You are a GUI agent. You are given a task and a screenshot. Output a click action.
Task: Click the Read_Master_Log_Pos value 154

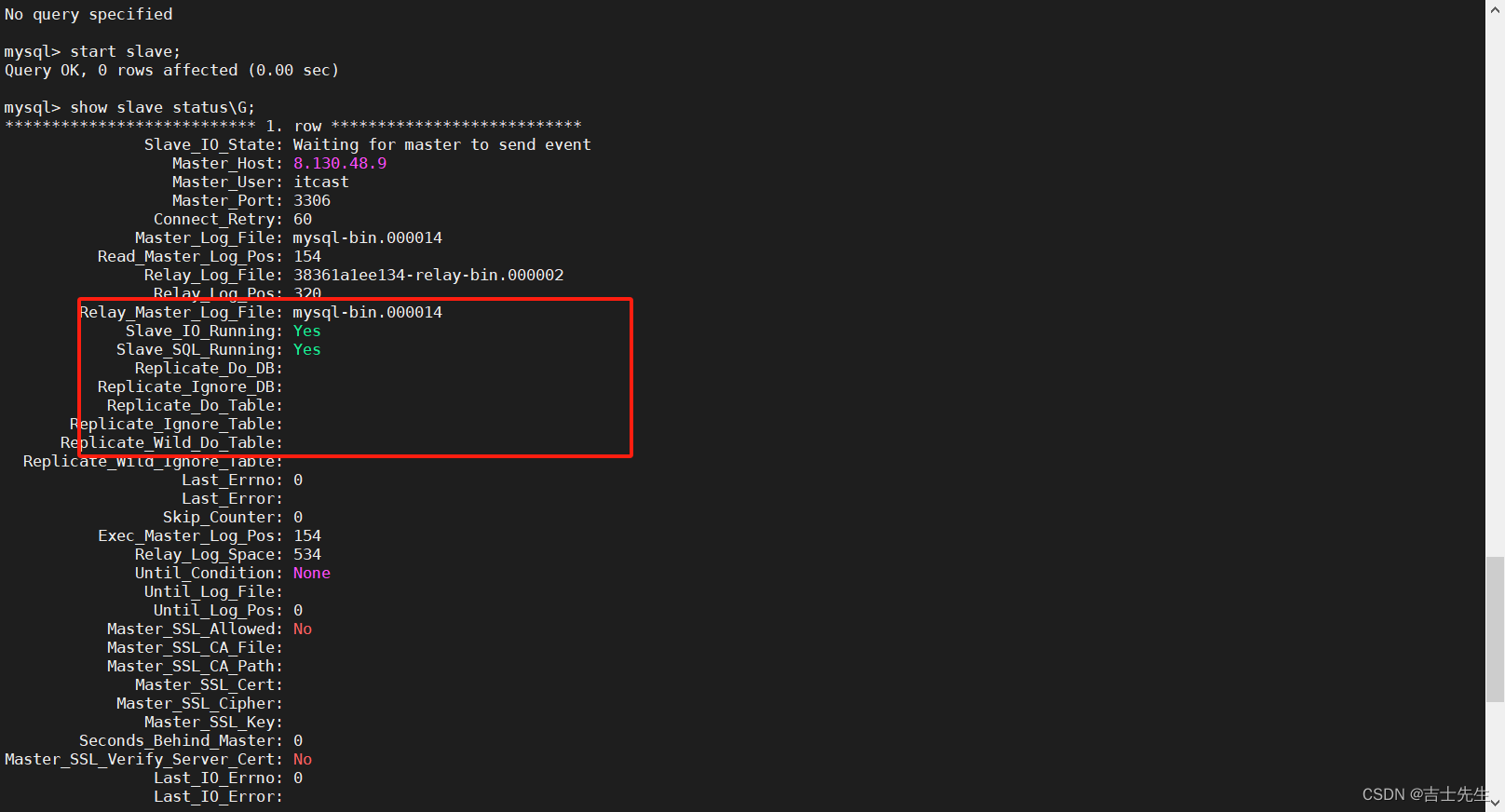(307, 257)
